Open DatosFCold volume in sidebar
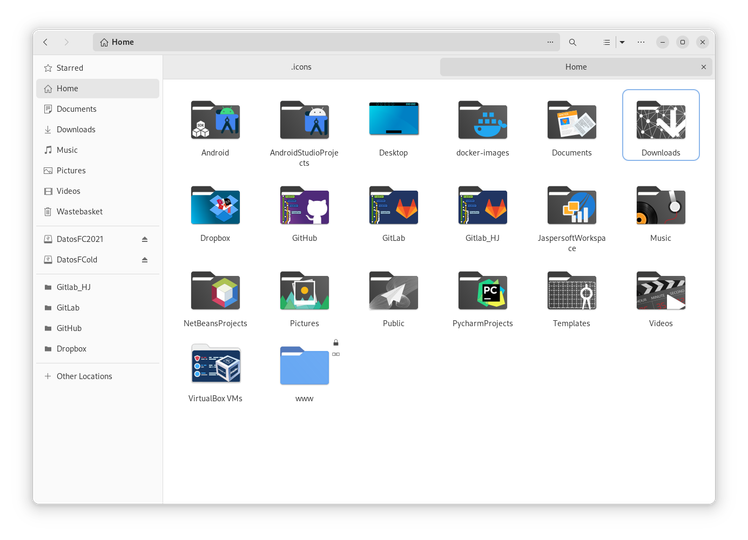This screenshot has width=748, height=540. (98, 260)
